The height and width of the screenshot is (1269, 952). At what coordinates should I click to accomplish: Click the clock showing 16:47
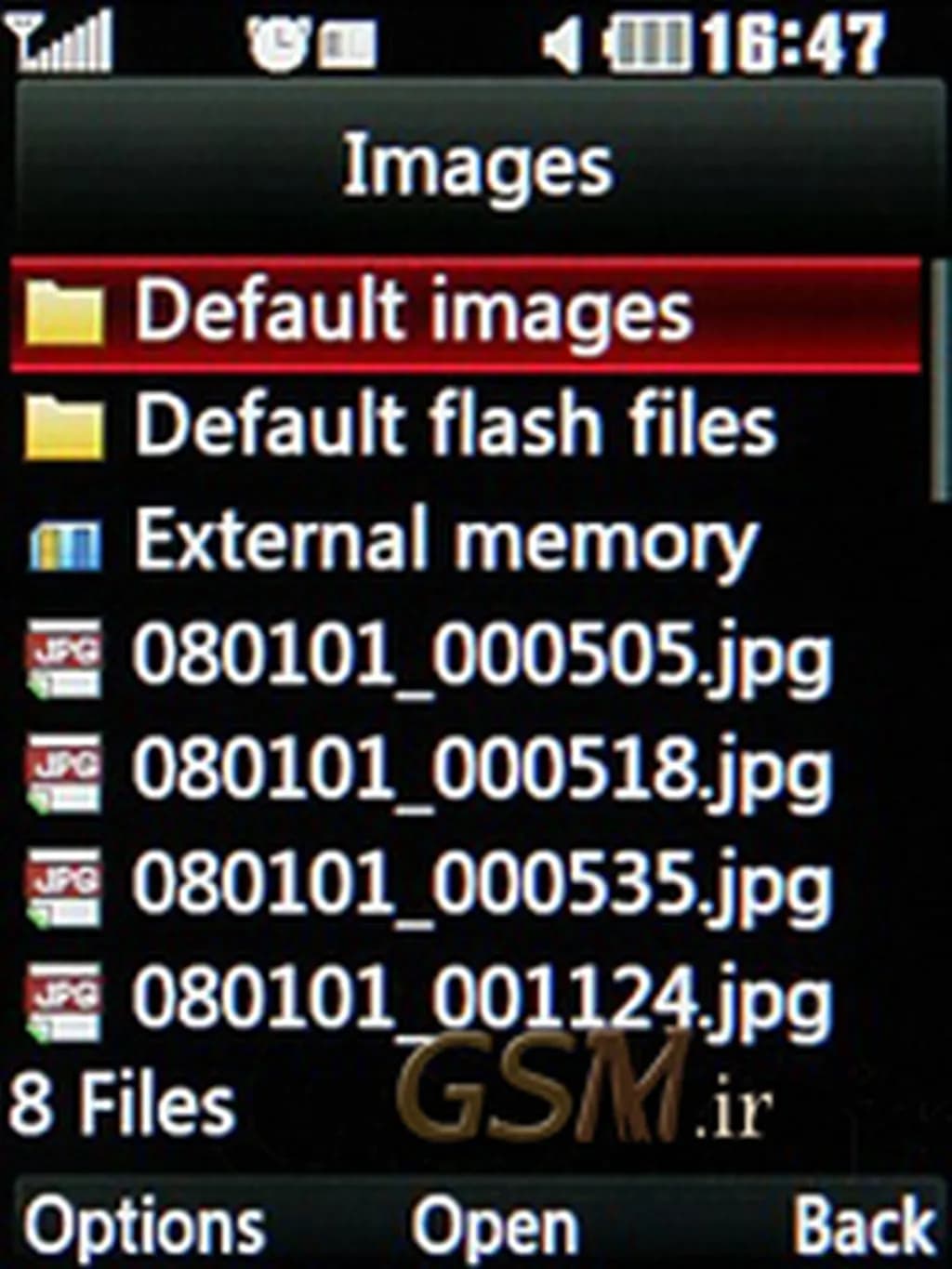tap(794, 44)
